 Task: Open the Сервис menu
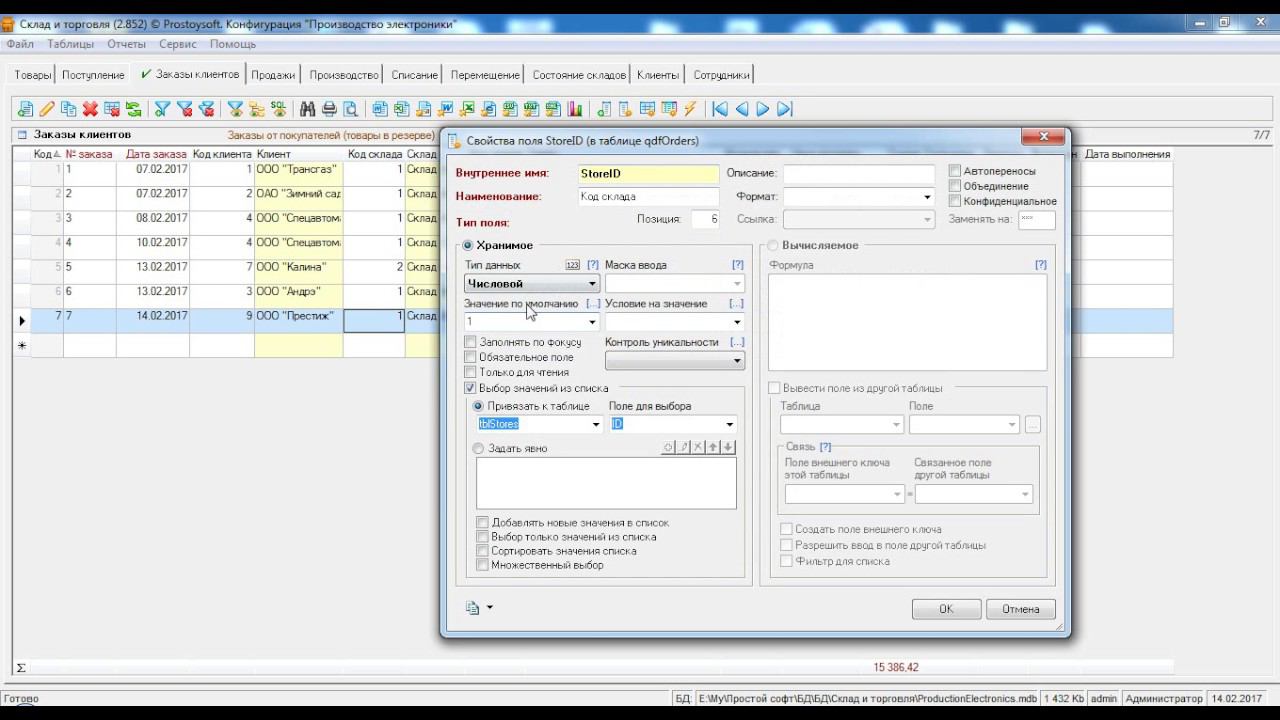tap(178, 44)
